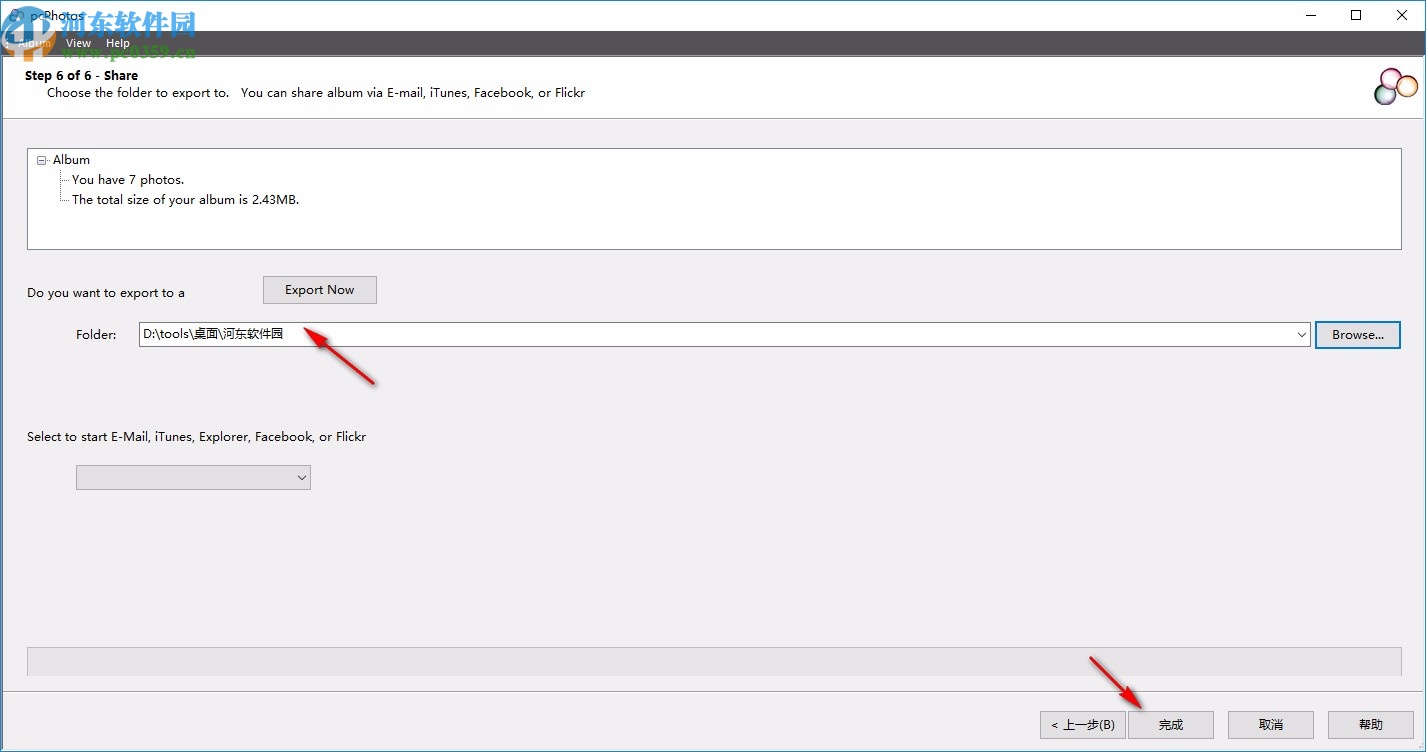Click the pcPhotos bubbles logo icon
The width and height of the screenshot is (1426, 752).
click(x=1396, y=87)
